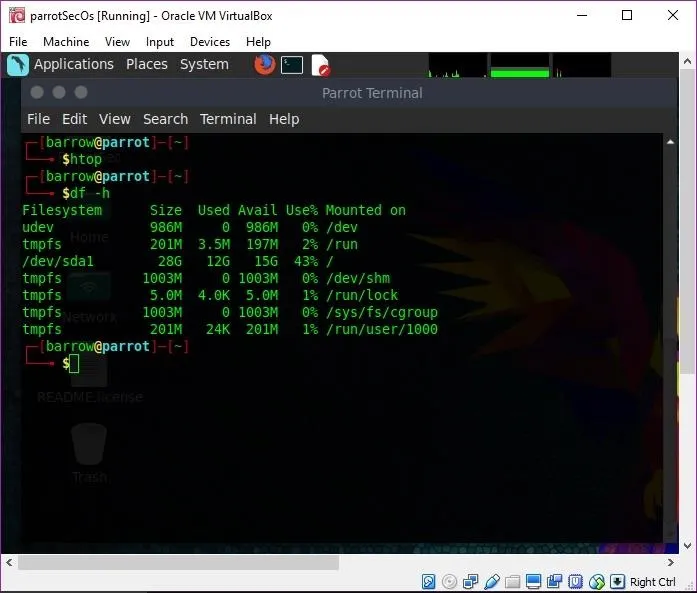Click the Parrot Terminal title bar text
The width and height of the screenshot is (697, 593).
point(372,93)
